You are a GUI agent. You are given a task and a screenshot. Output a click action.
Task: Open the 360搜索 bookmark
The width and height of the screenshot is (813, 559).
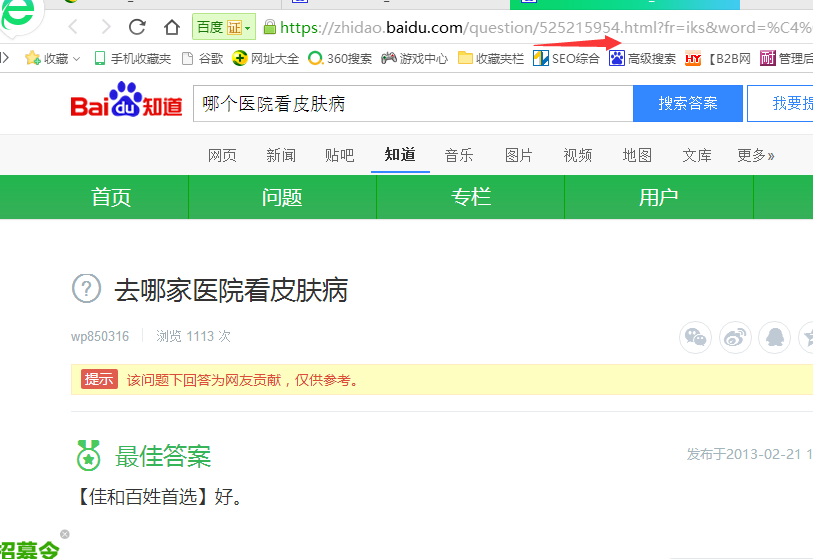point(340,59)
